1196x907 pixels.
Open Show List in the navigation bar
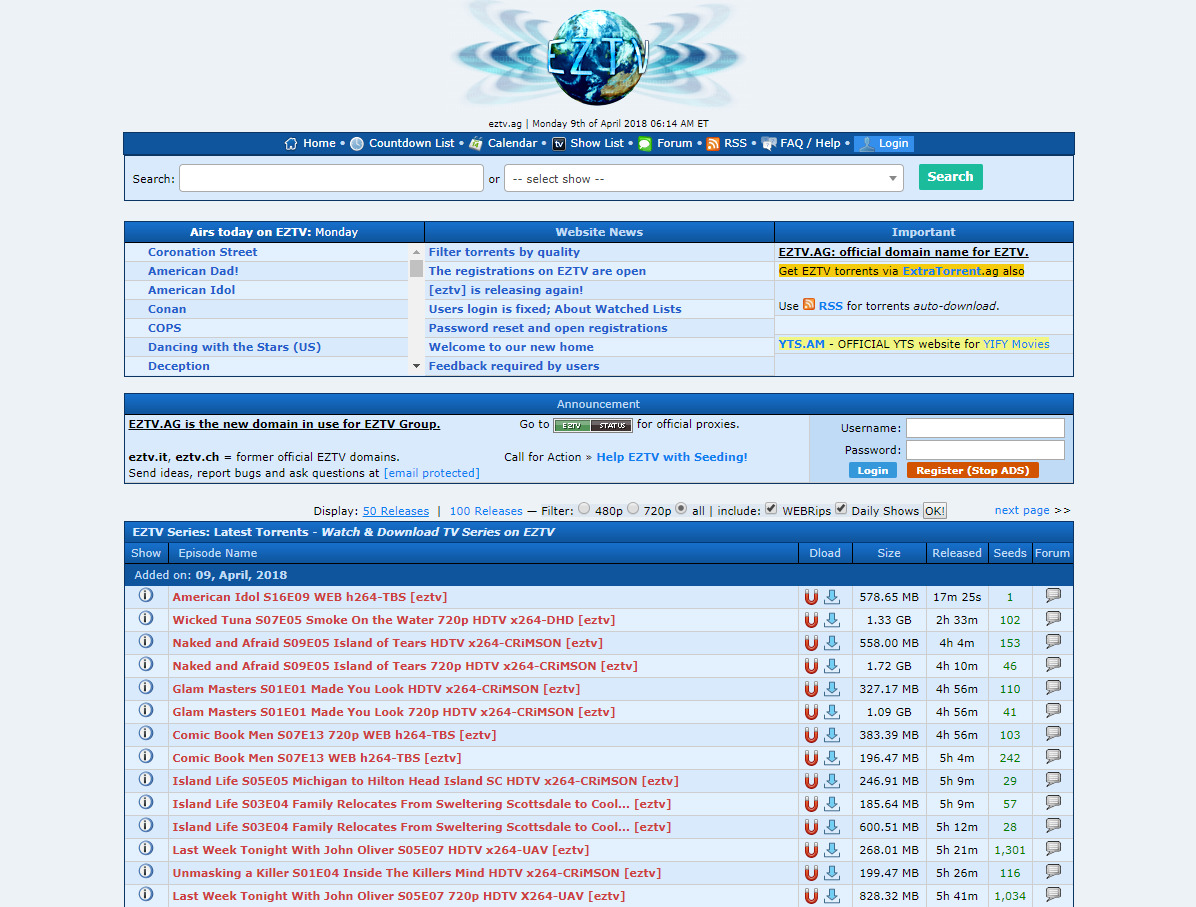tap(596, 143)
